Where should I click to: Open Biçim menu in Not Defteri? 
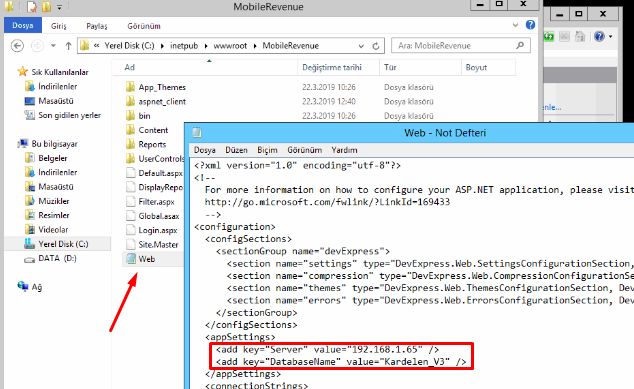point(267,150)
